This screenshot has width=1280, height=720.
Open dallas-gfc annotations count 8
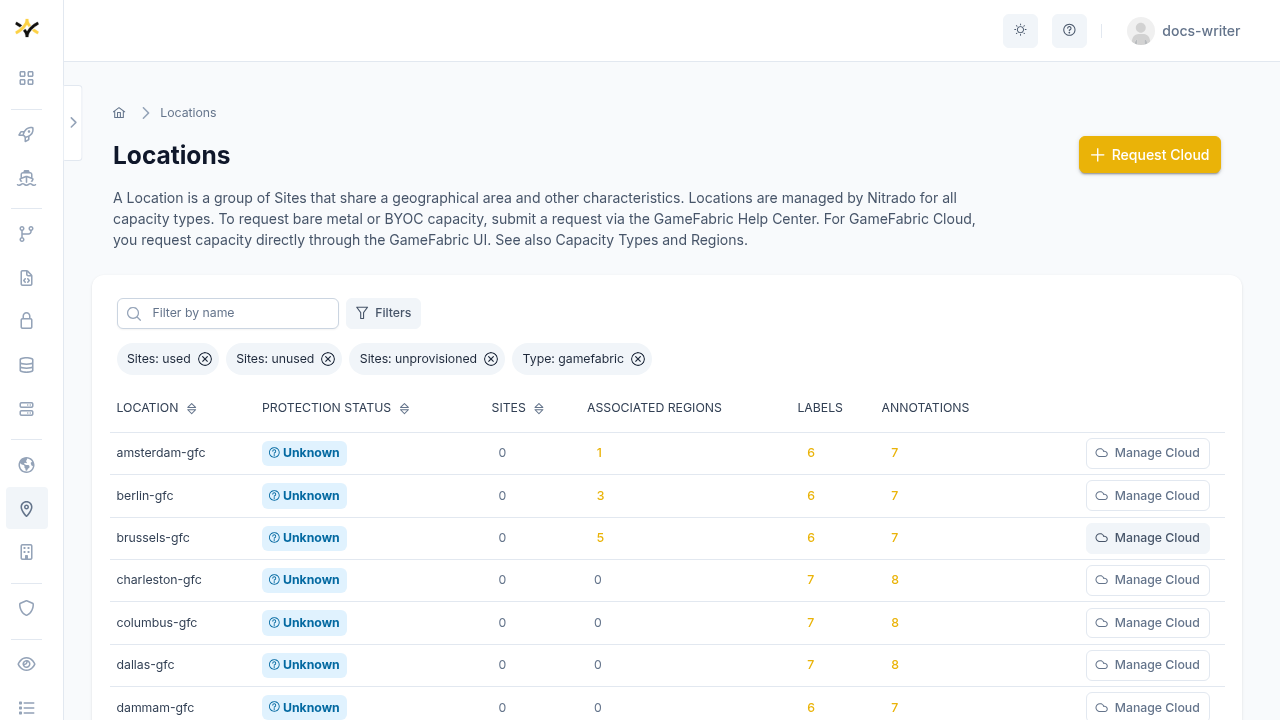click(x=895, y=665)
